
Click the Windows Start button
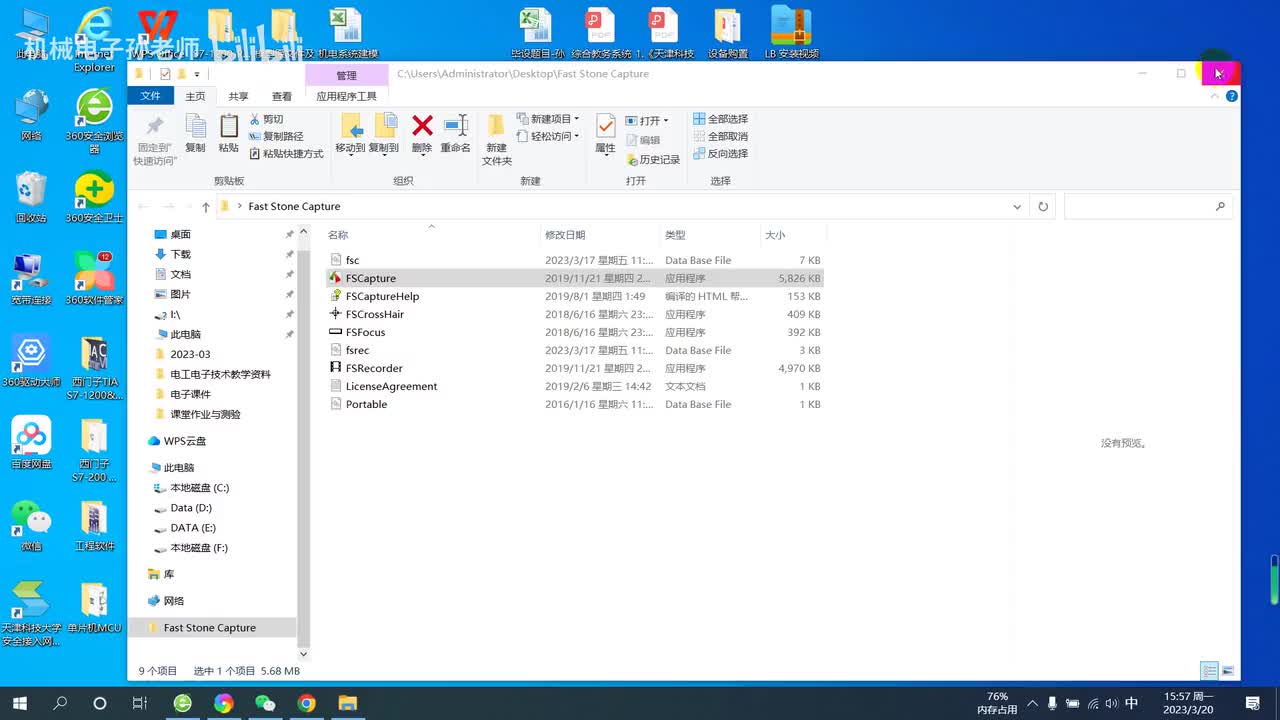[19, 703]
